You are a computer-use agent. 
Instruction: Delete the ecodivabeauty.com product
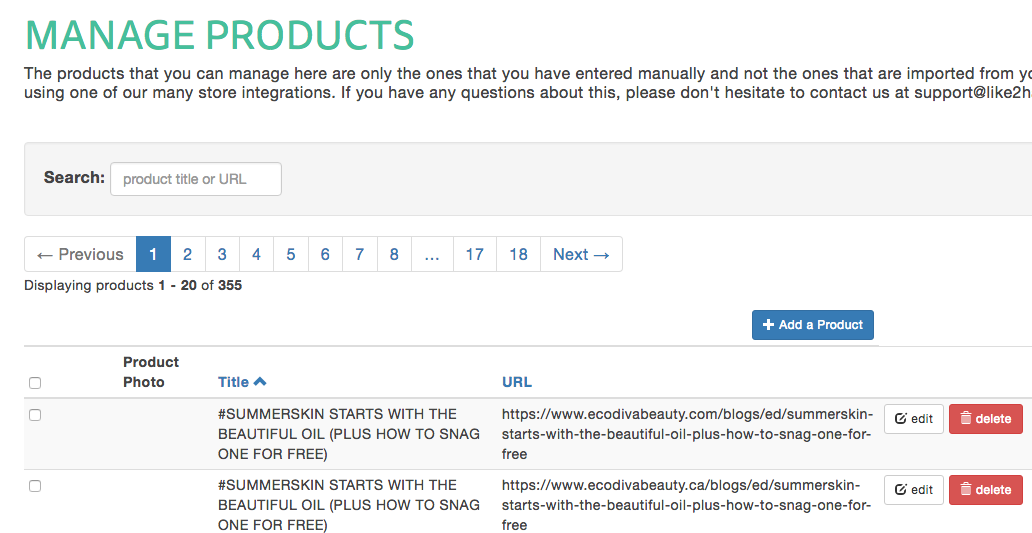[985, 419]
